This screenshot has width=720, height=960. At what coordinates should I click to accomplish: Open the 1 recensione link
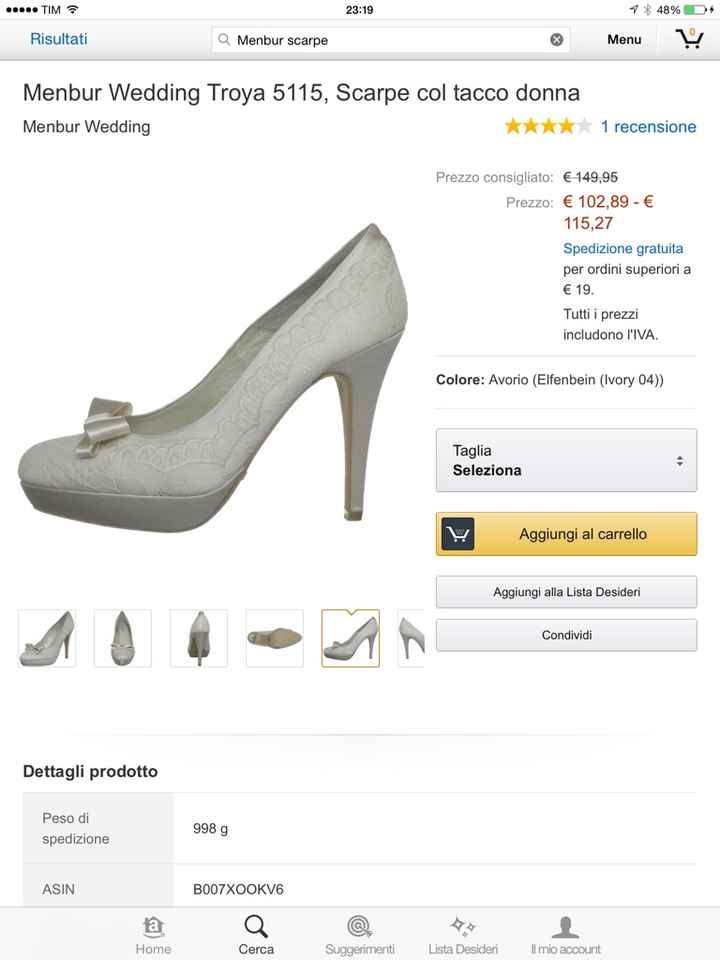click(648, 127)
